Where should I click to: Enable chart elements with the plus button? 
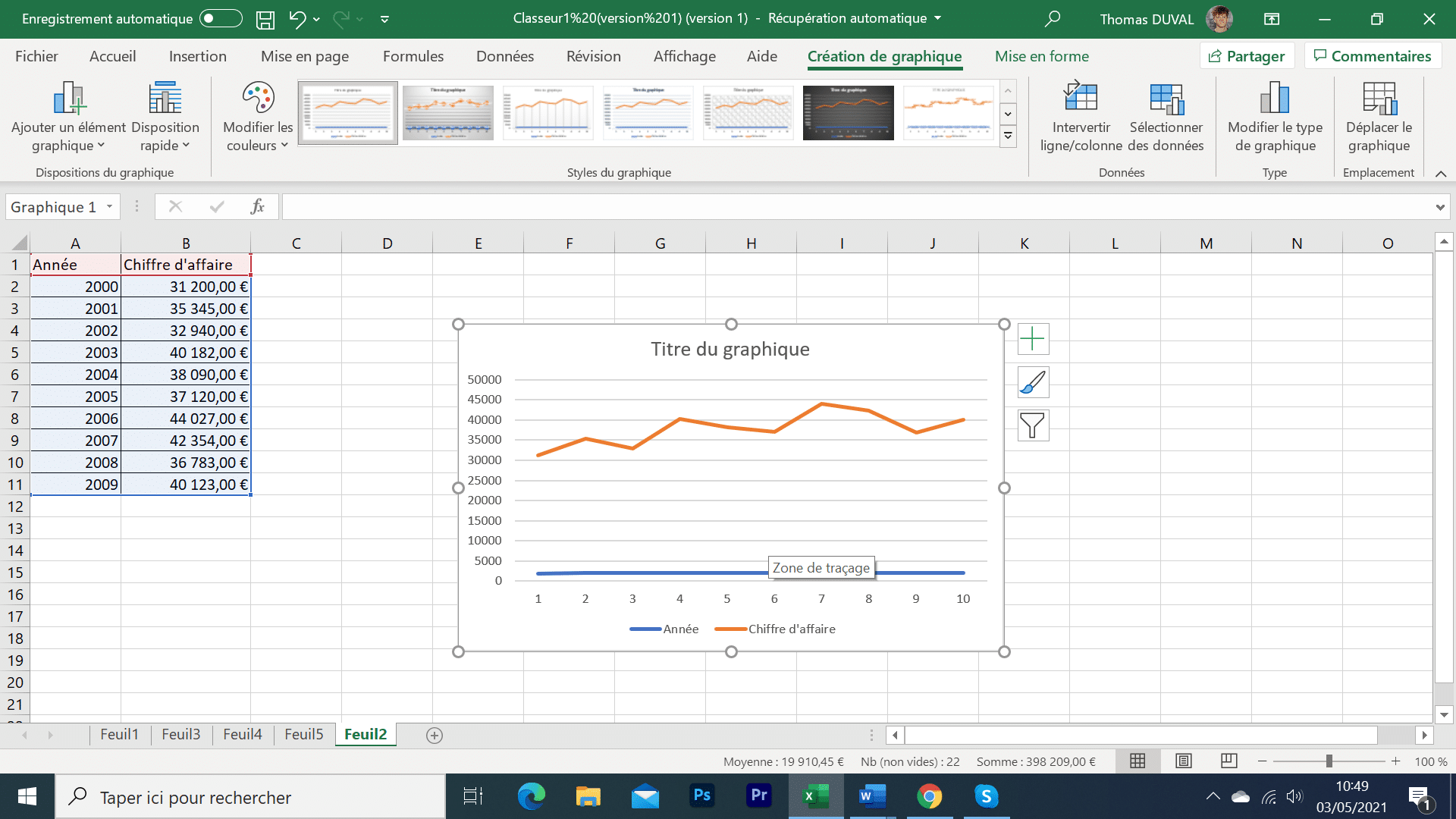[1032, 339]
